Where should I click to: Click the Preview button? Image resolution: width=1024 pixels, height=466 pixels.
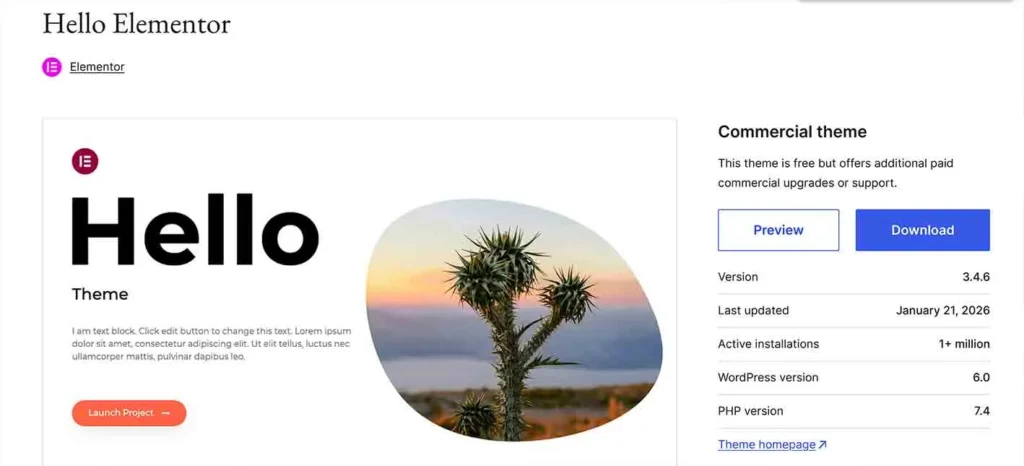[778, 230]
